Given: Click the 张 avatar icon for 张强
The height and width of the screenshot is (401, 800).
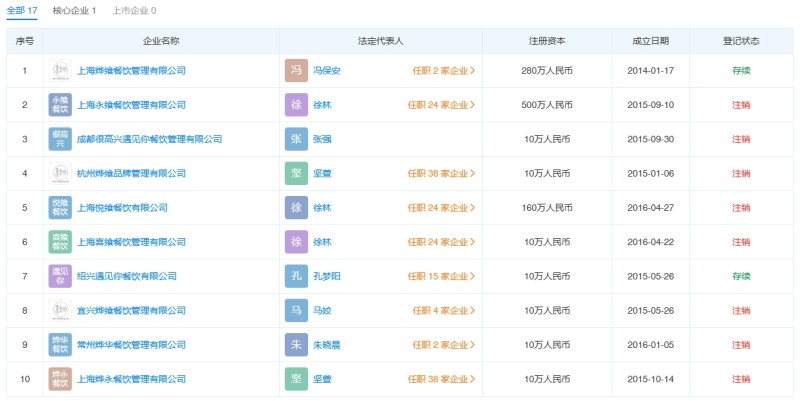Looking at the screenshot, I should pyautogui.click(x=296, y=139).
